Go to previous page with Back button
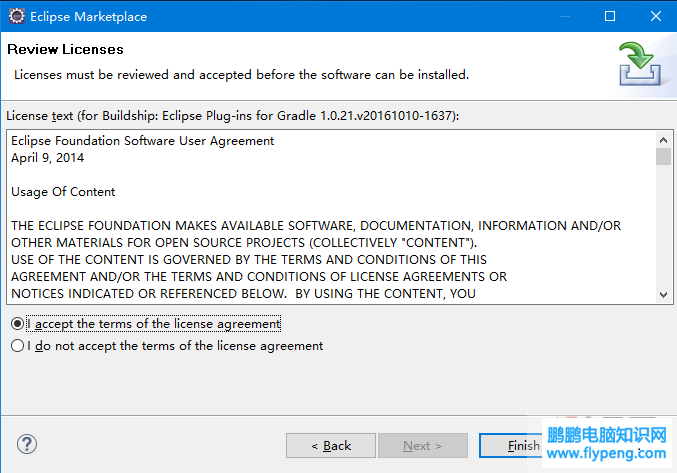 [x=331, y=445]
